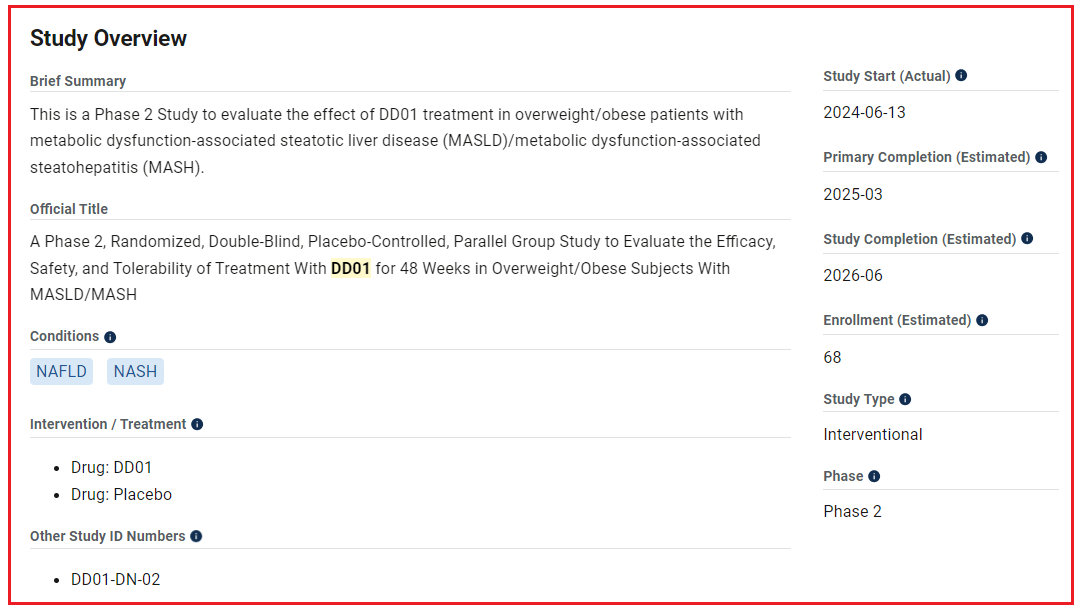Select the NAFLD condition tag
1080x615 pixels.
click(62, 372)
